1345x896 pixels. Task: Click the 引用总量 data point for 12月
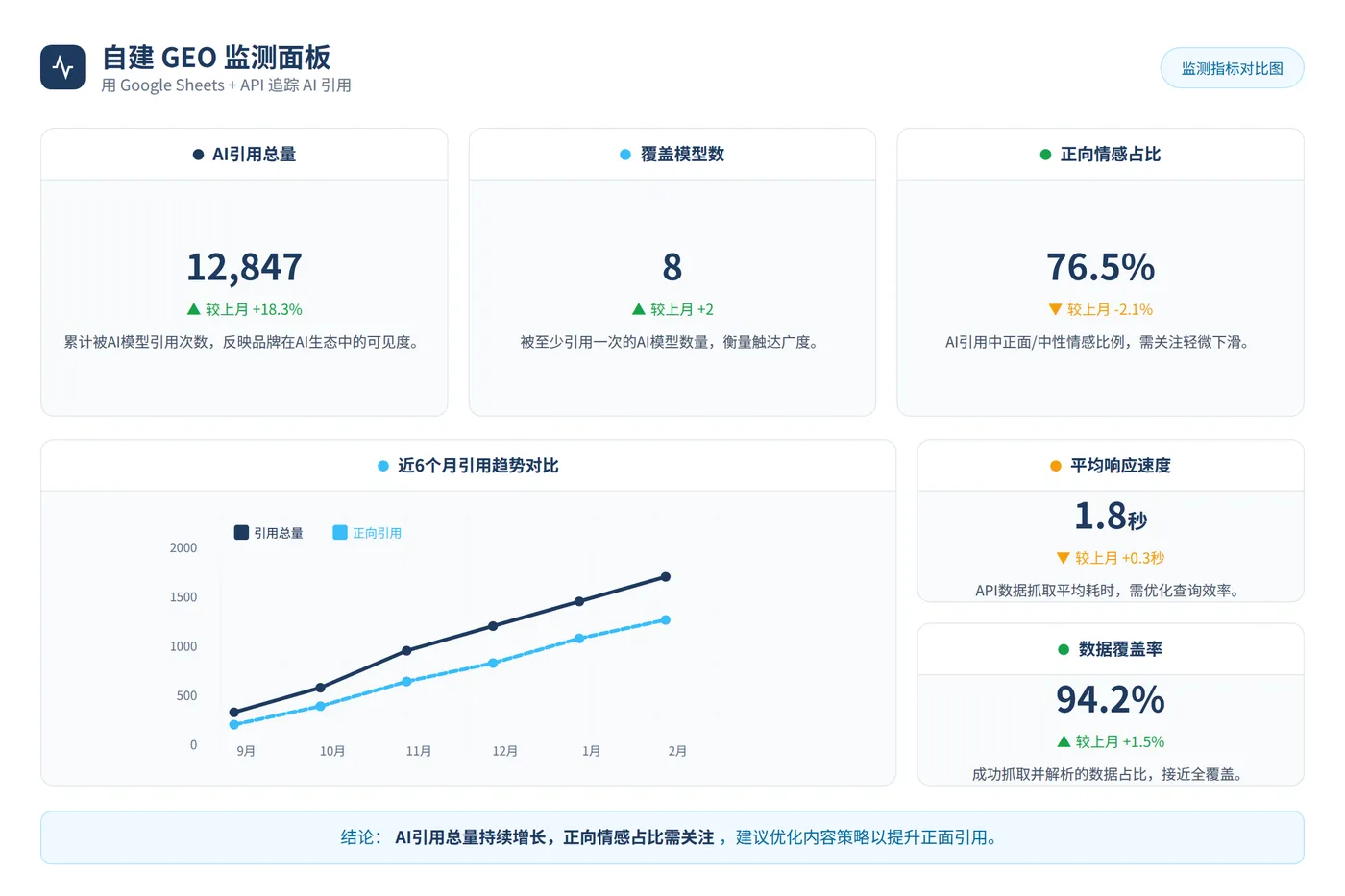[x=493, y=626]
